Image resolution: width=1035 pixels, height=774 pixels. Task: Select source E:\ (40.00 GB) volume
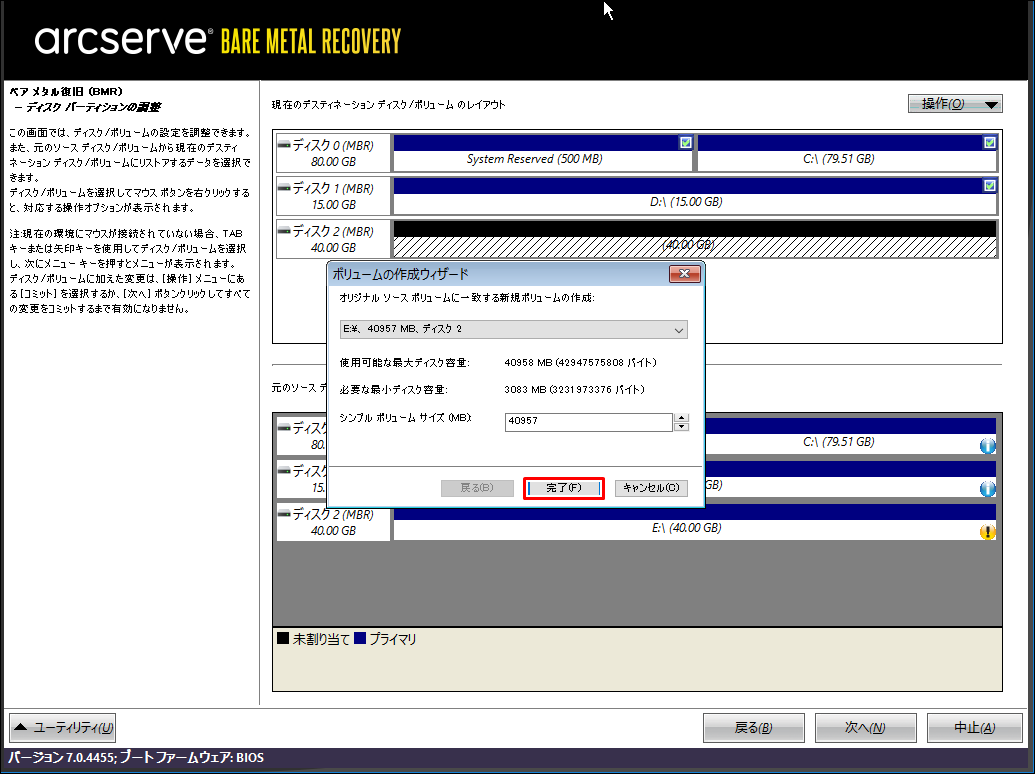click(694, 522)
